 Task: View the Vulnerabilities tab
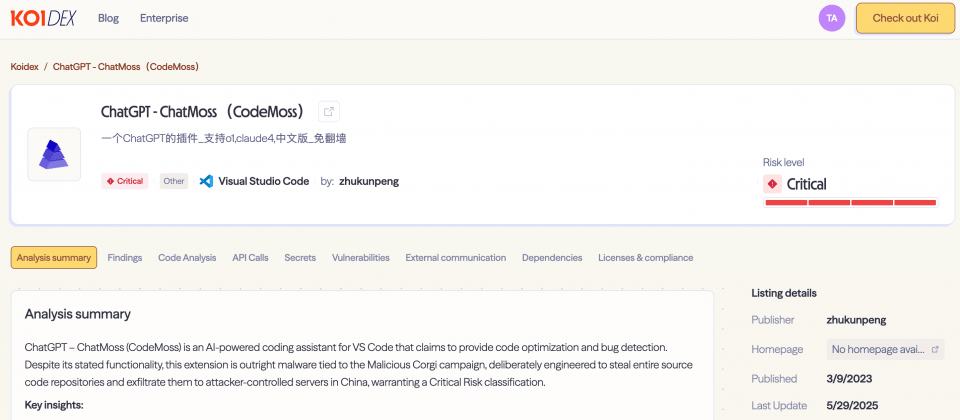(360, 257)
